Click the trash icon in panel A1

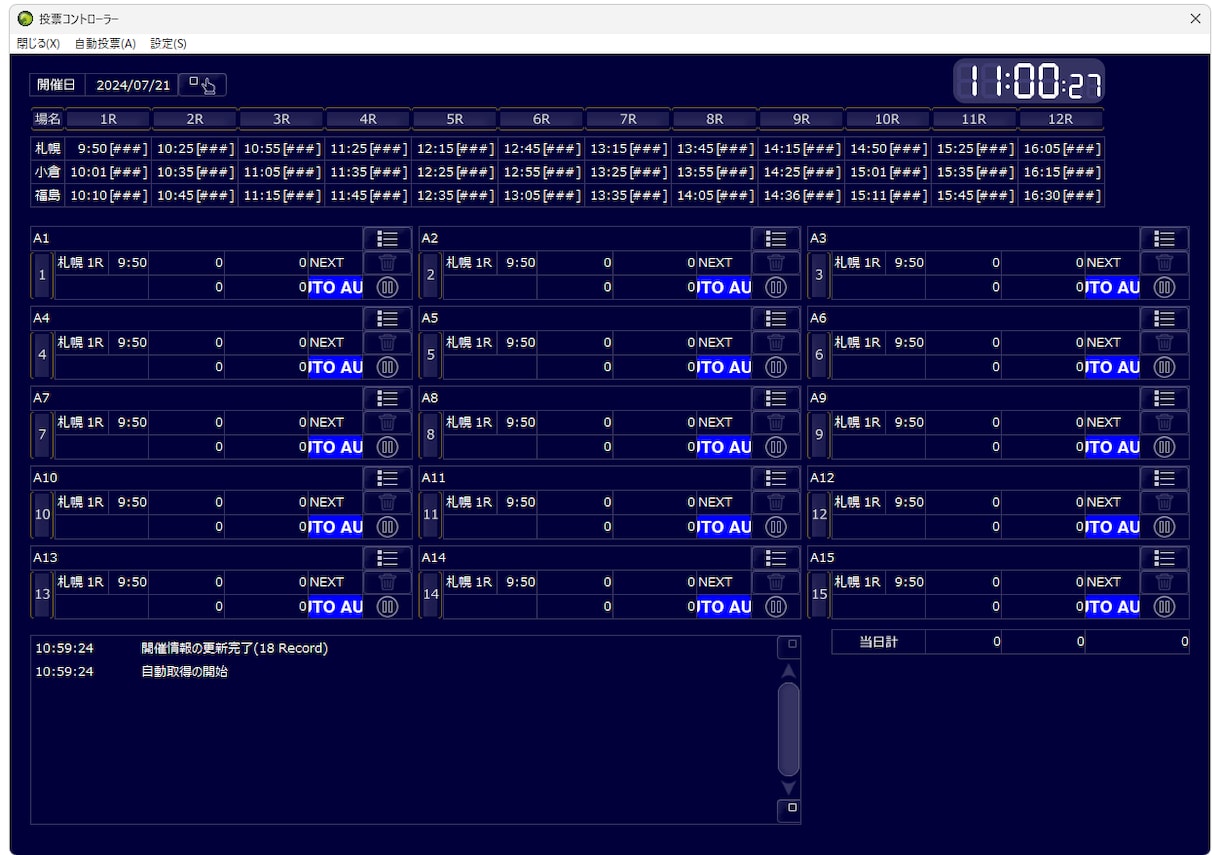(387, 263)
